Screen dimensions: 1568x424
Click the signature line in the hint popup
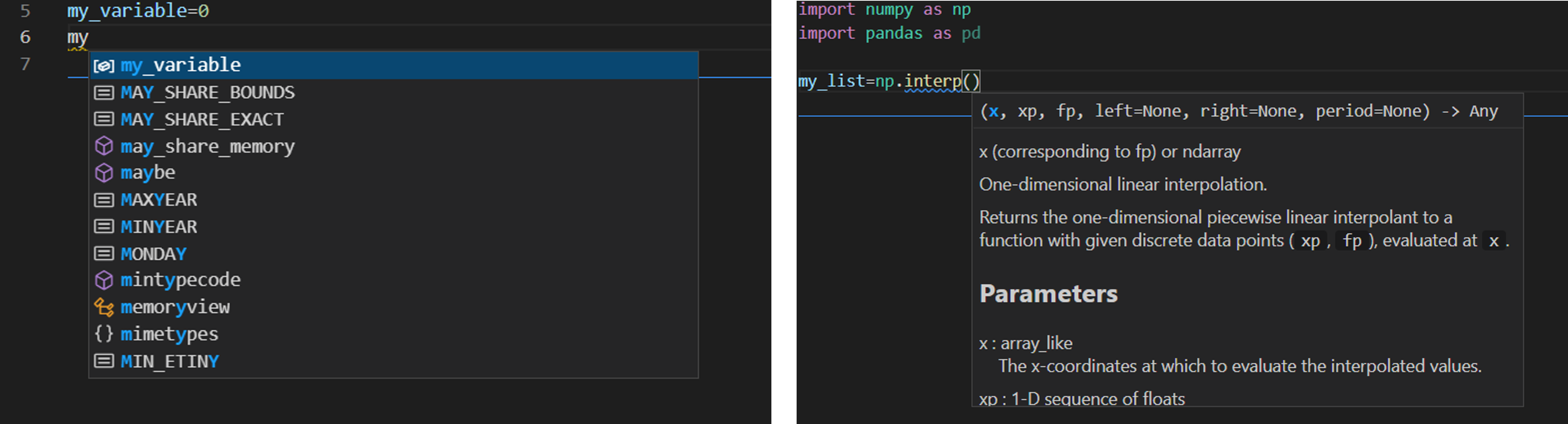click(1238, 111)
